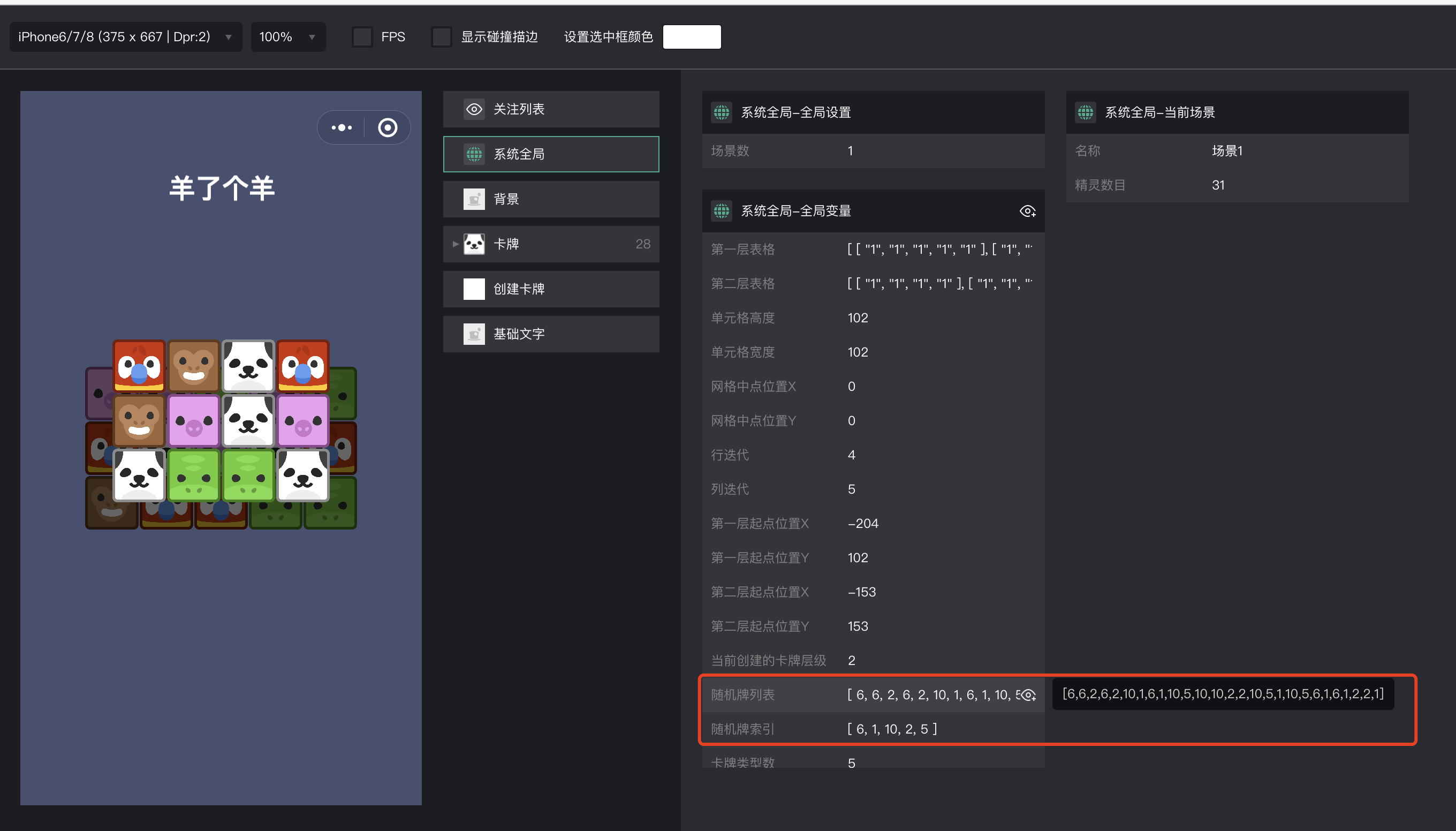Click the white thumbnail of 创建卡牌
The image size is (1456, 831).
click(474, 289)
